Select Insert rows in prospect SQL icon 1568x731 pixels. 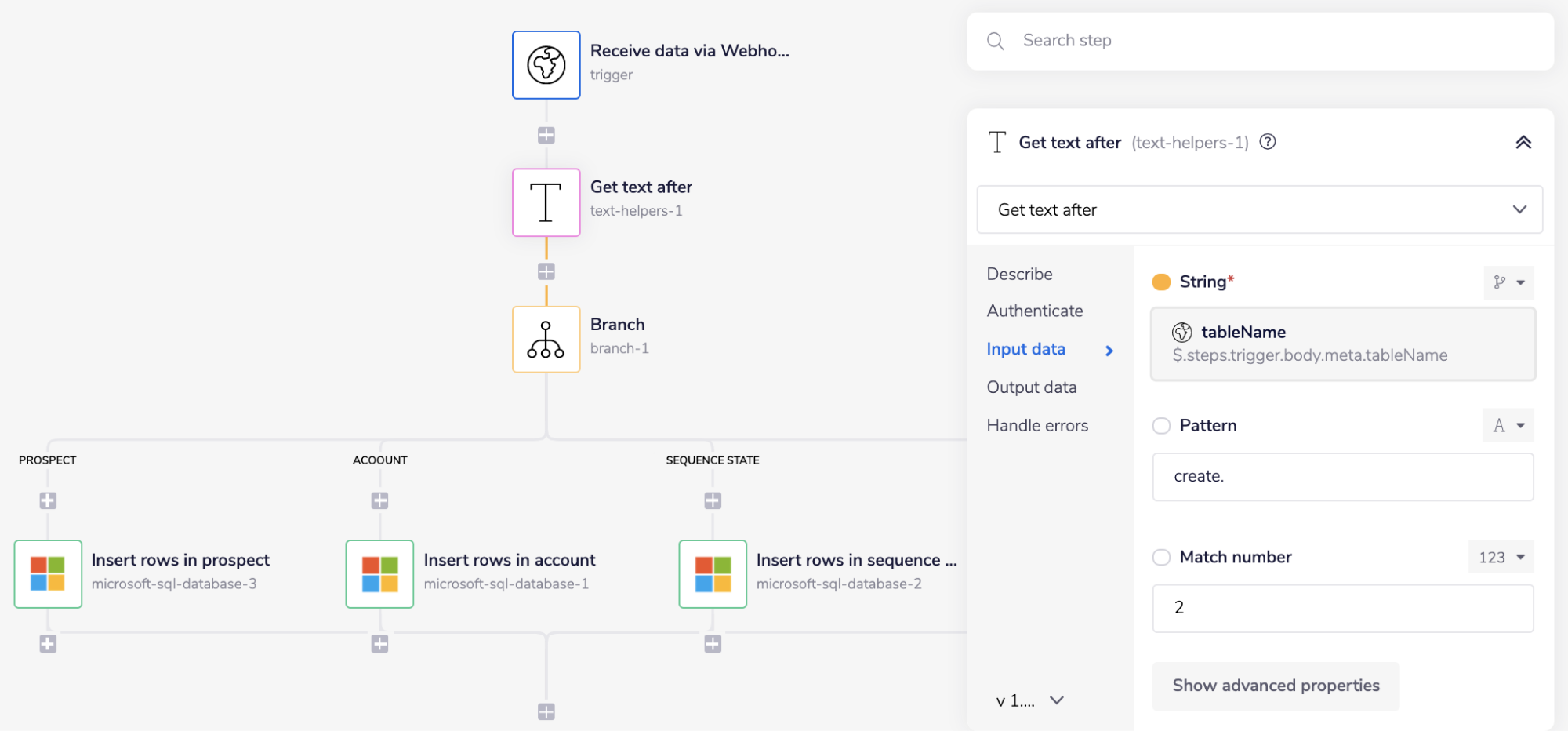(x=48, y=573)
